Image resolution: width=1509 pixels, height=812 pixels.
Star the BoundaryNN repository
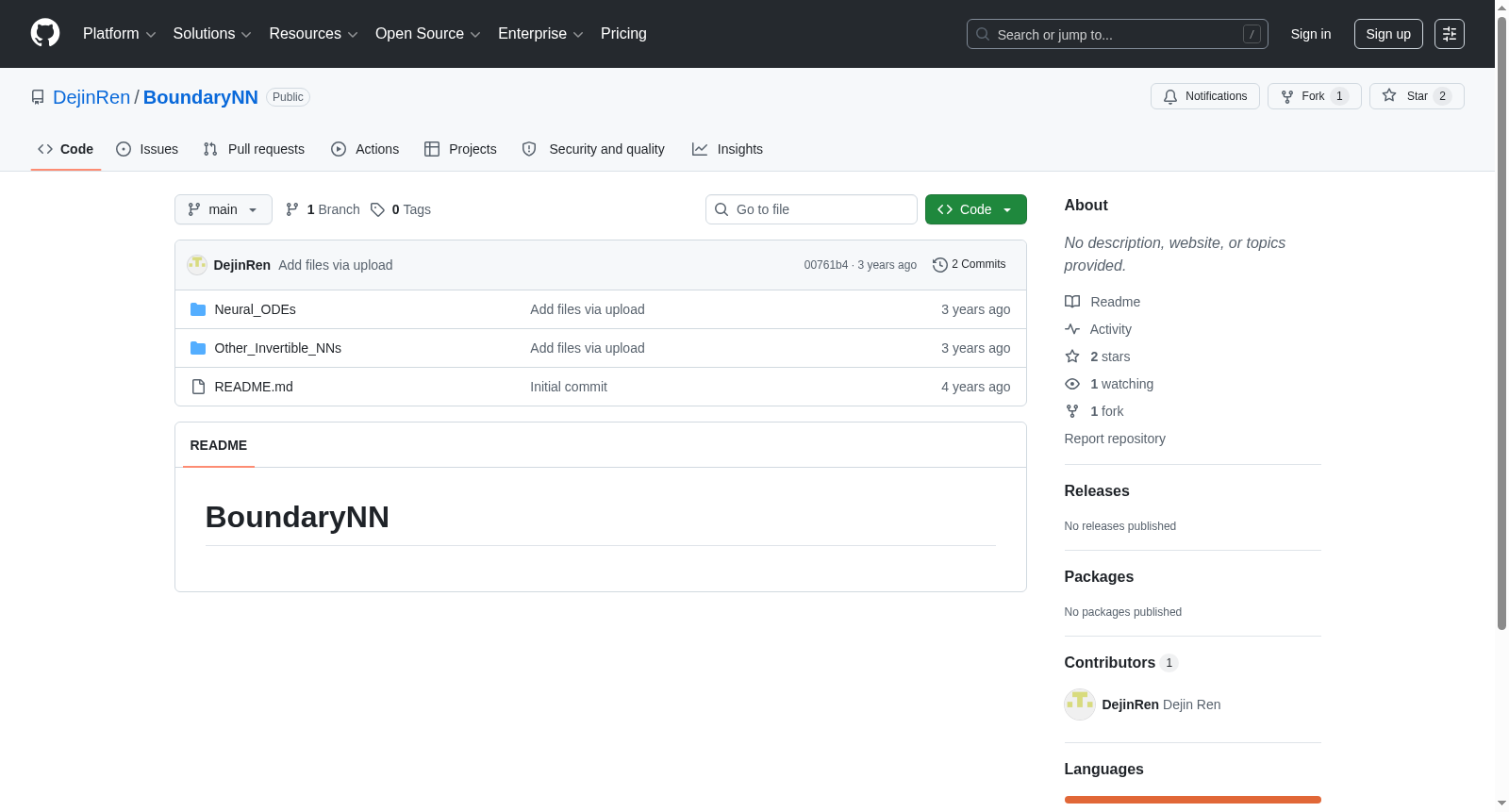tap(1417, 96)
